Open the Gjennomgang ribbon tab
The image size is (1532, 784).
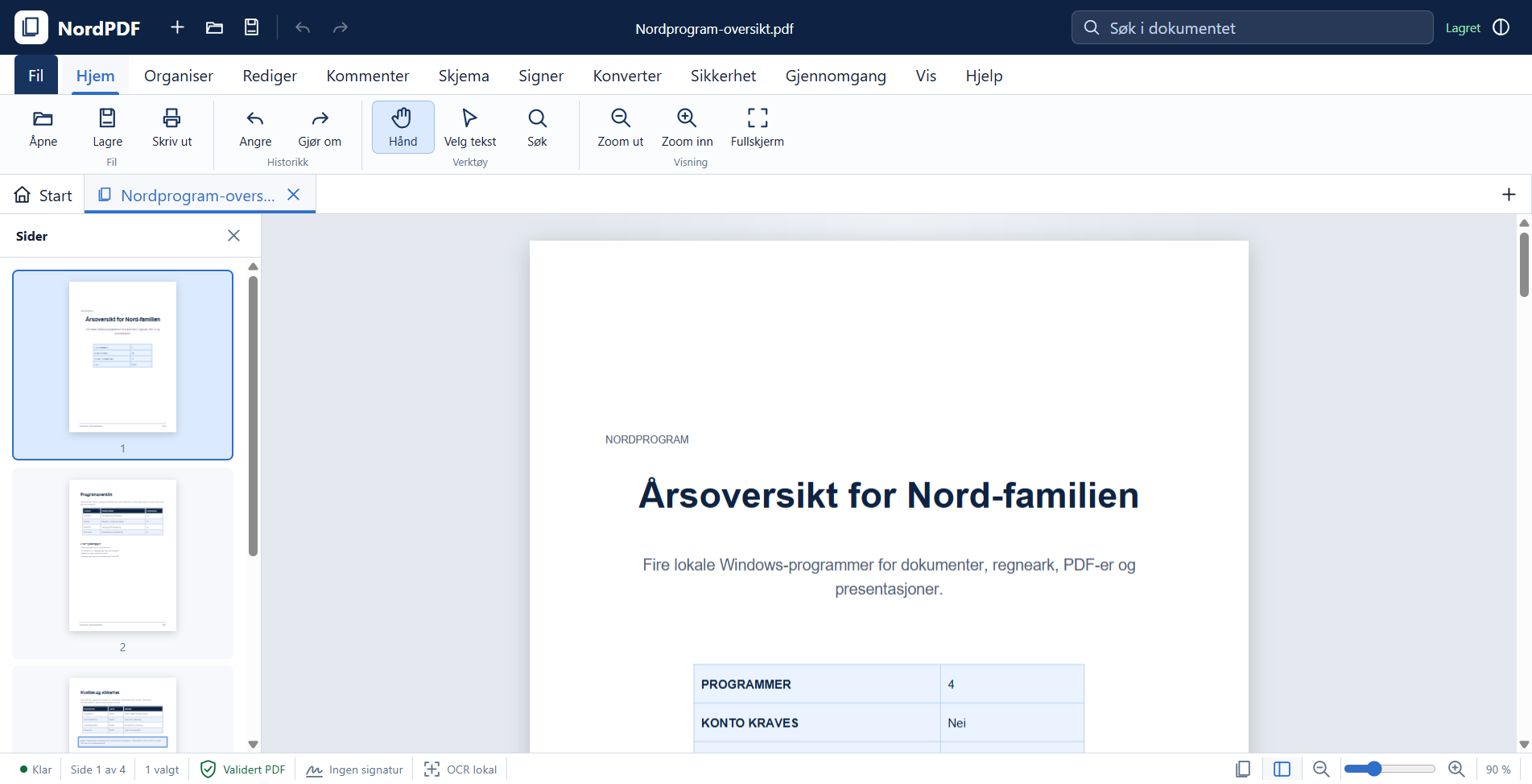(836, 76)
